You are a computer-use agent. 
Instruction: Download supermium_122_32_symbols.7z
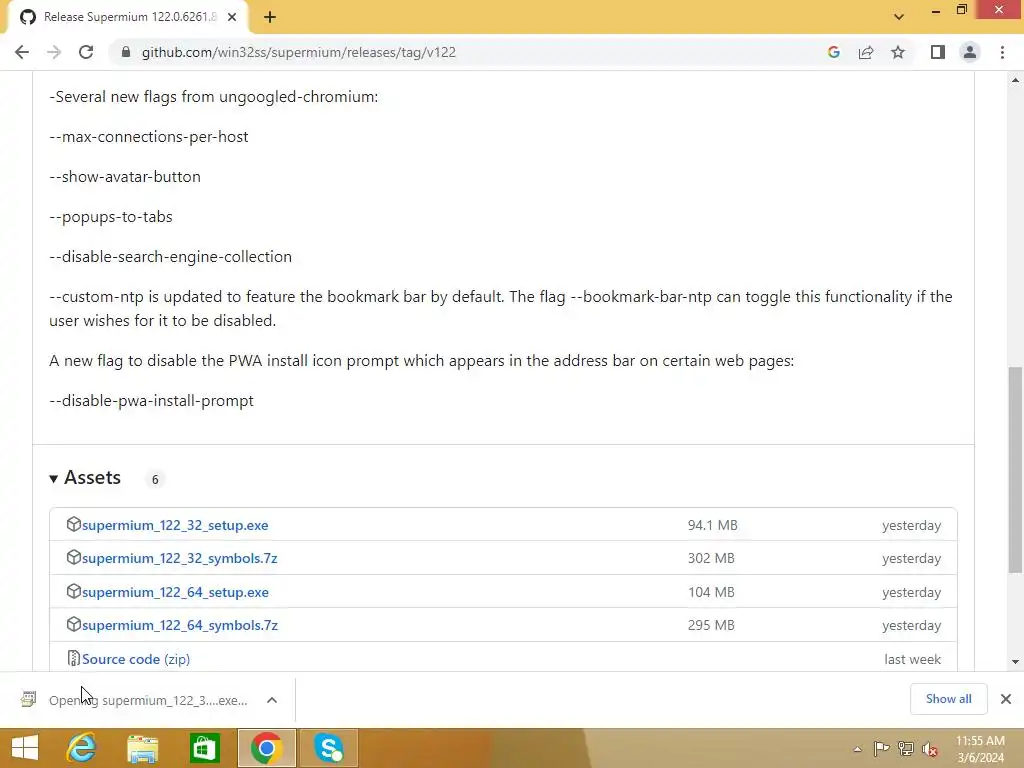coord(180,558)
